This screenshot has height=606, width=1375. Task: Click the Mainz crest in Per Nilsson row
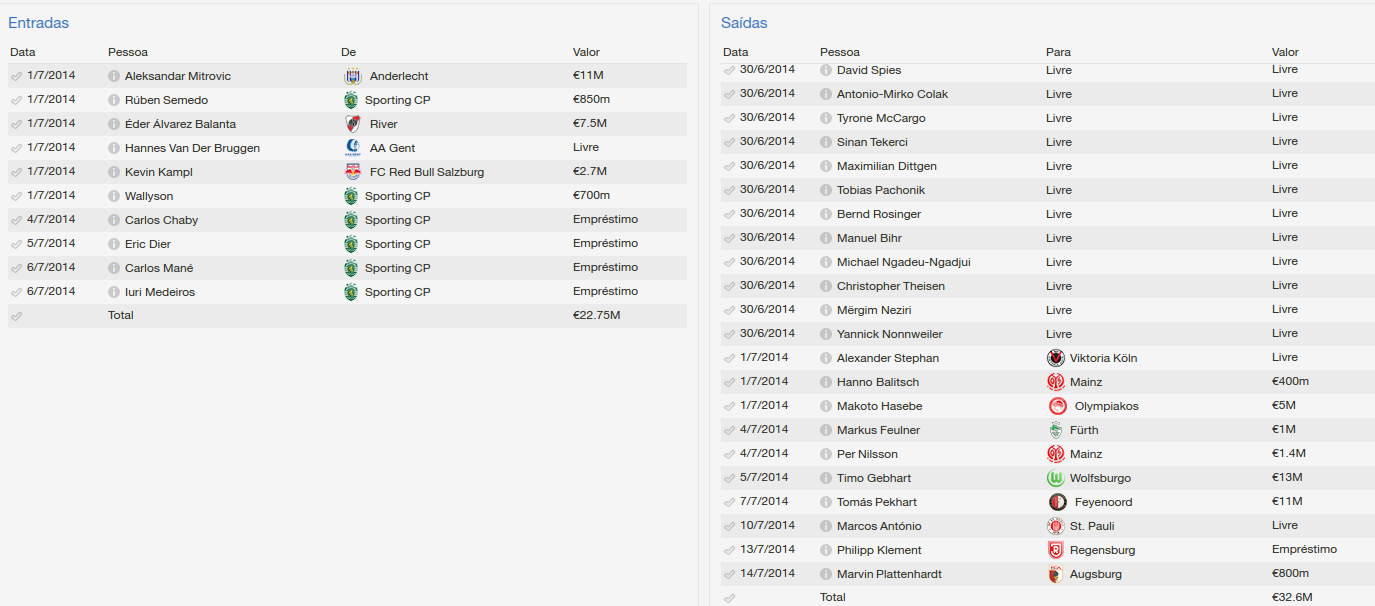click(1056, 454)
